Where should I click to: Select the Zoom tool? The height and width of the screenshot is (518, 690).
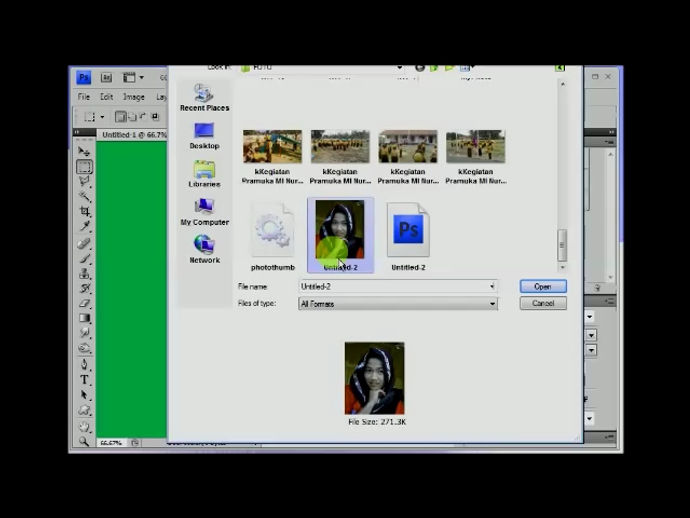tap(84, 441)
